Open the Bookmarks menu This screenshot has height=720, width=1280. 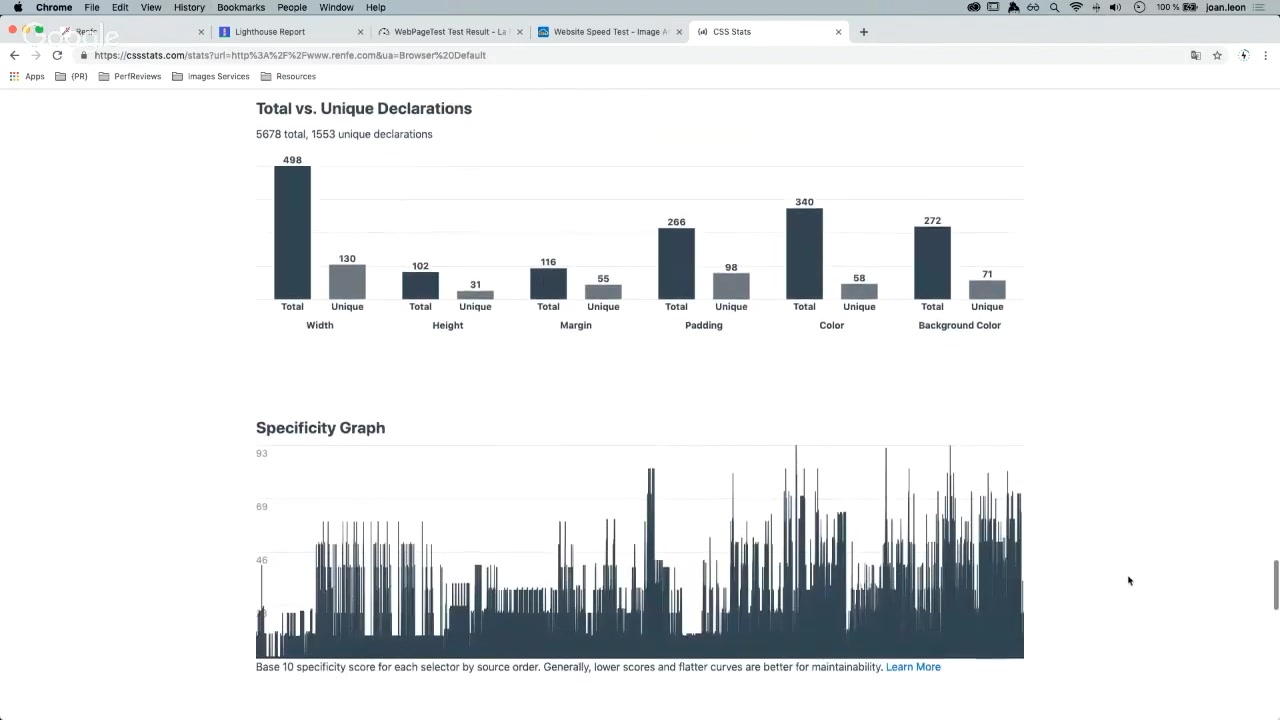tap(241, 7)
